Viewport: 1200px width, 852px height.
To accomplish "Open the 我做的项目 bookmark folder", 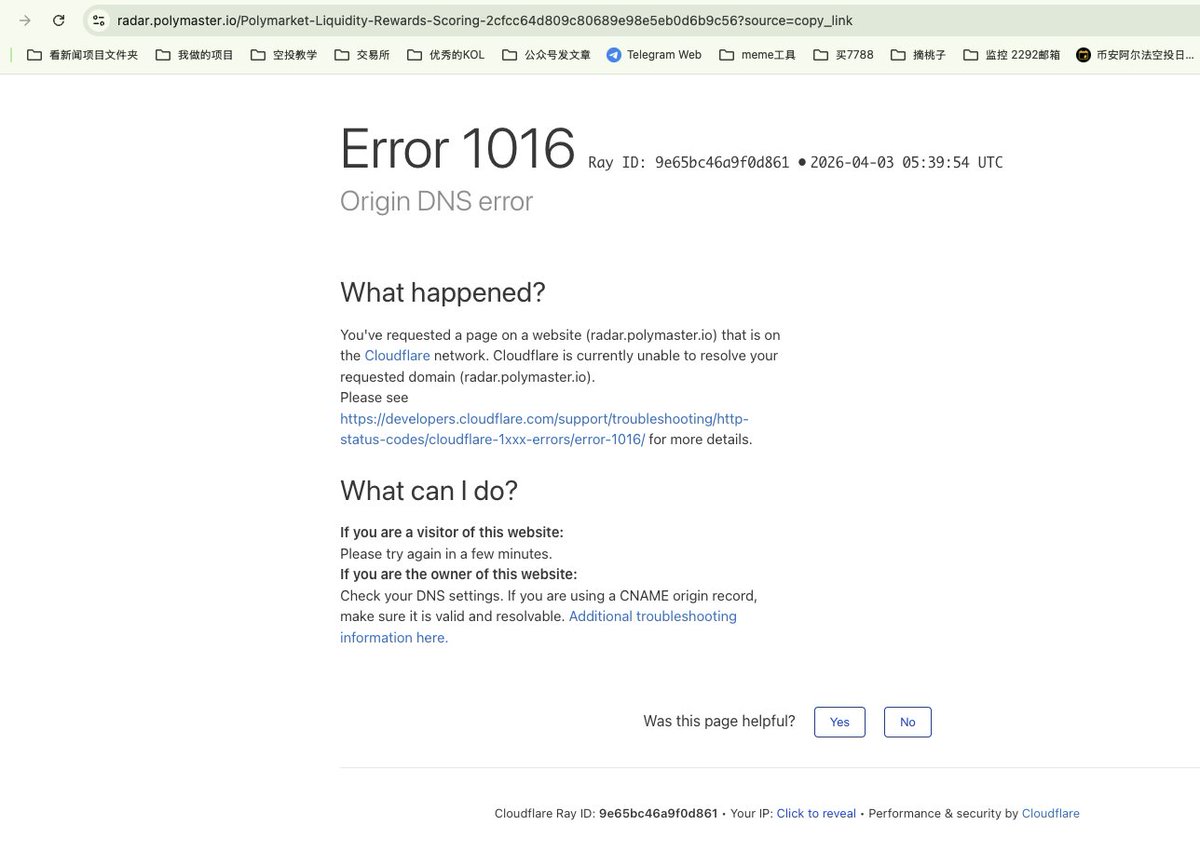I will pyautogui.click(x=195, y=55).
